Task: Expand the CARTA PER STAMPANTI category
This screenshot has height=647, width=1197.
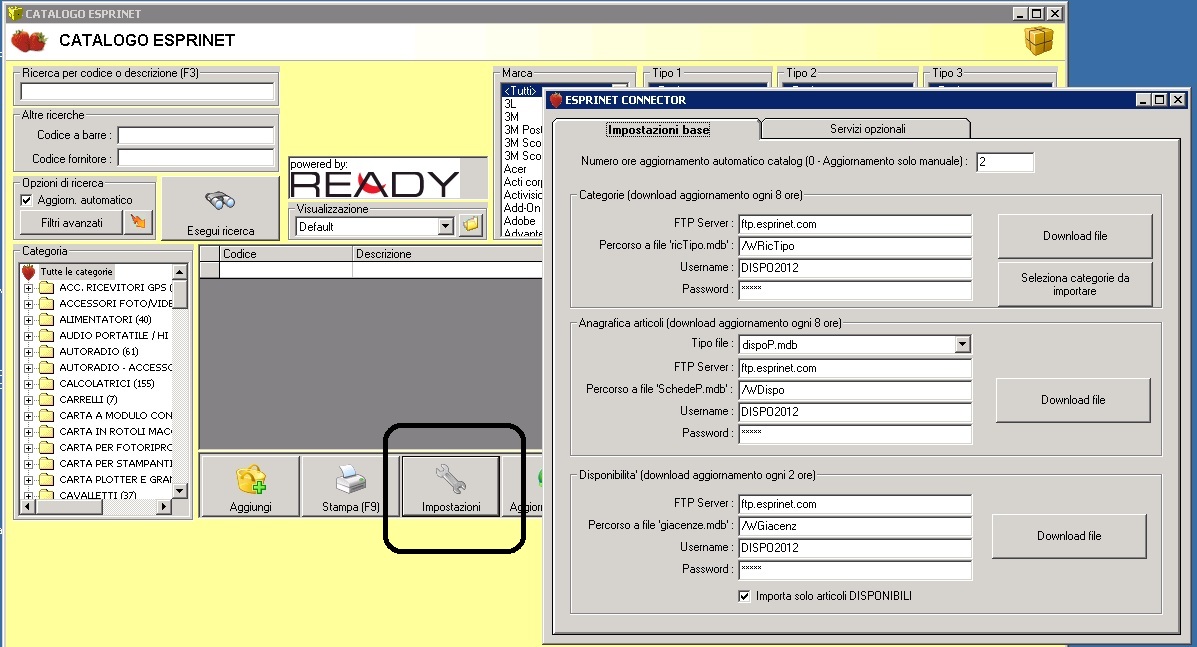Action: (28, 464)
